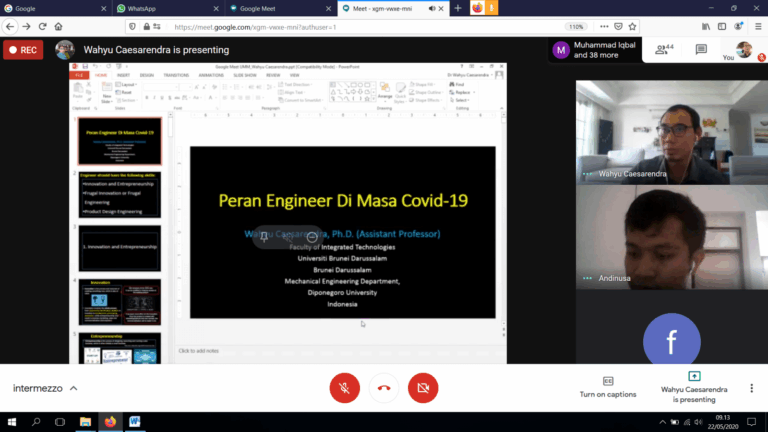Open new browser tab

[457, 8]
